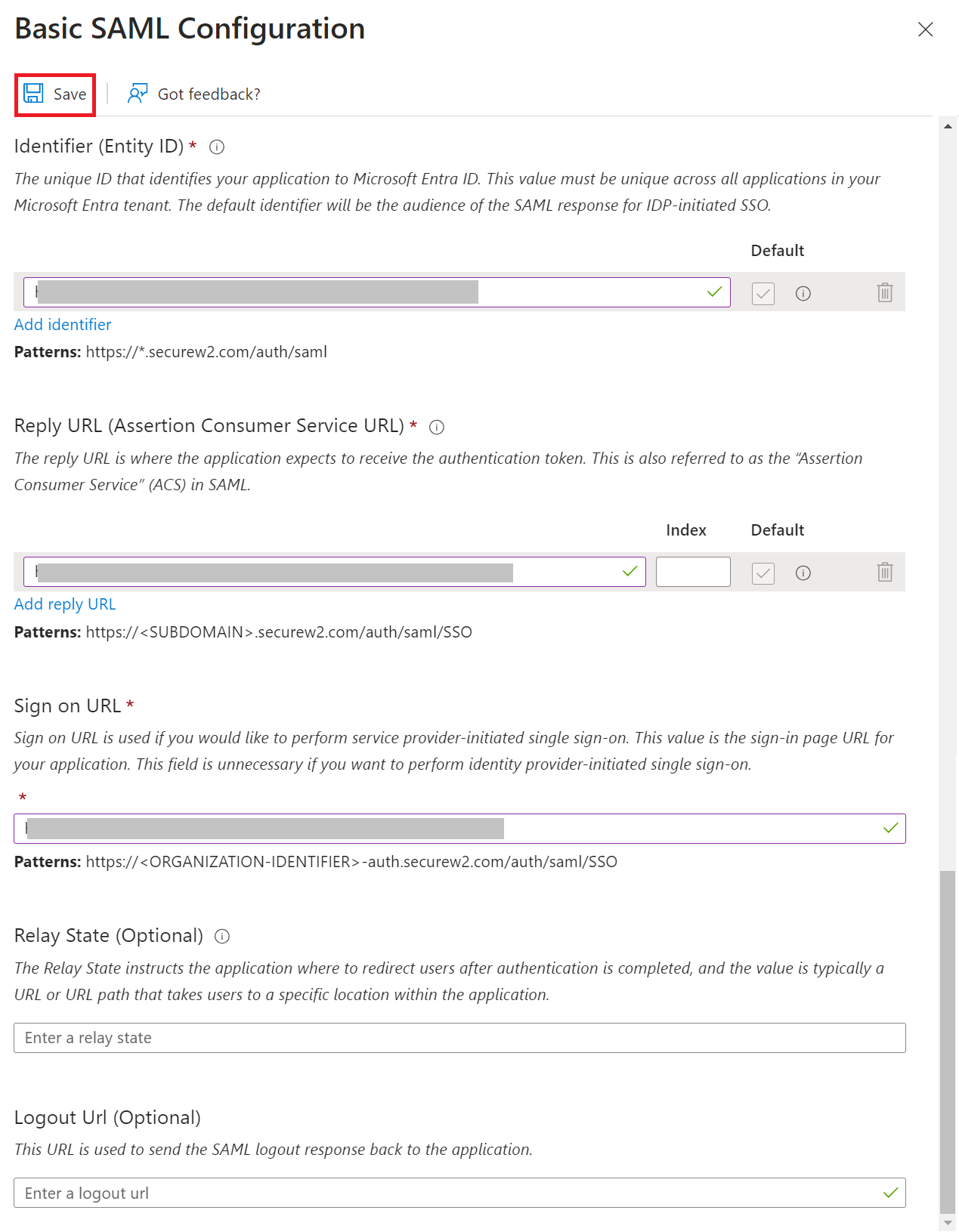Image resolution: width=959 pixels, height=1232 pixels.
Task: Click info icon beside Relay State heading
Action: point(222,937)
